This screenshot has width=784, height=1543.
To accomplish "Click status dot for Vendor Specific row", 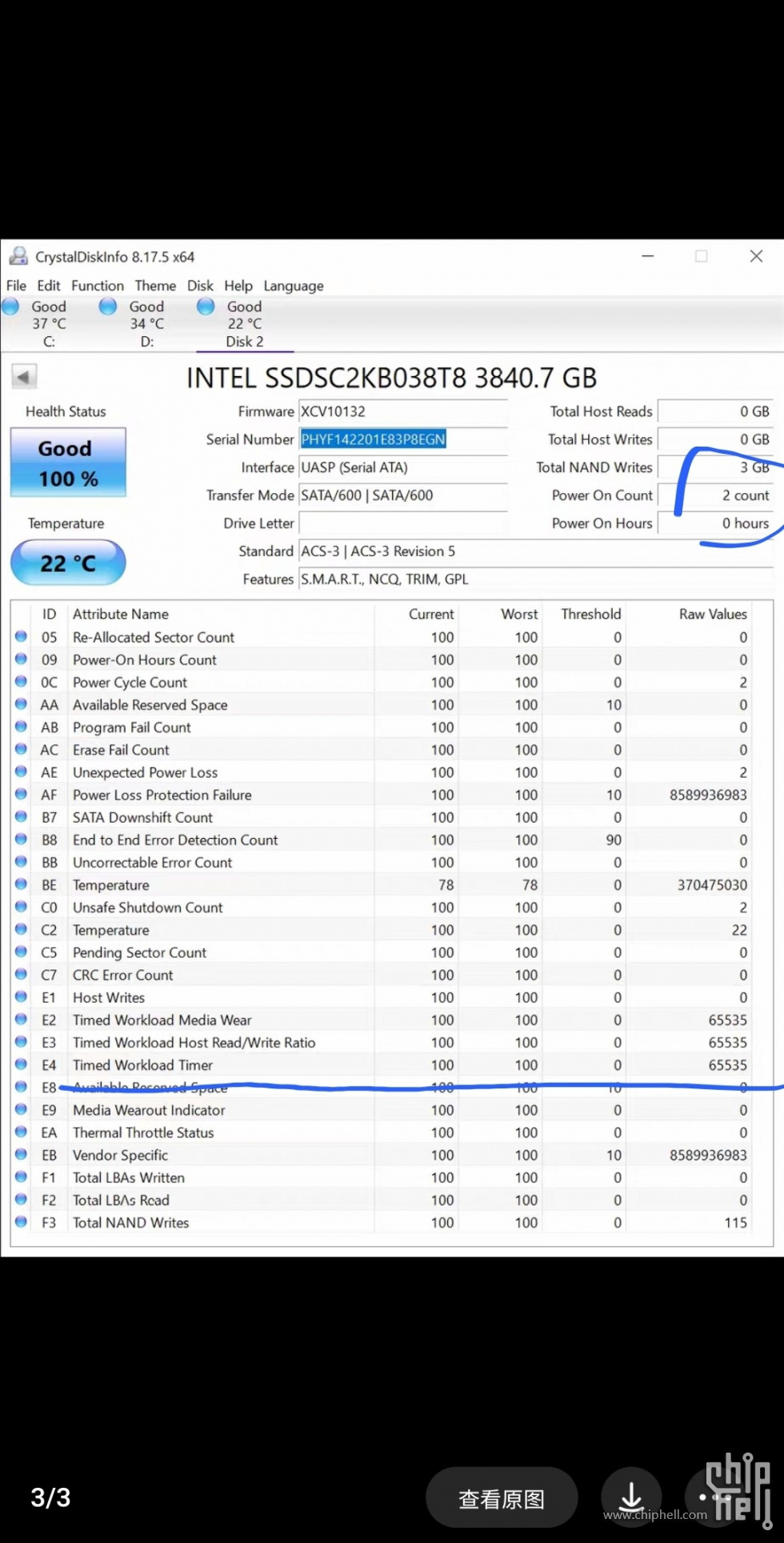I will (22, 1155).
